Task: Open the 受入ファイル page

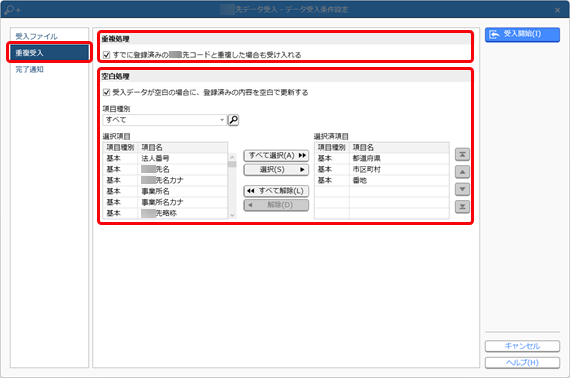Action: point(36,36)
